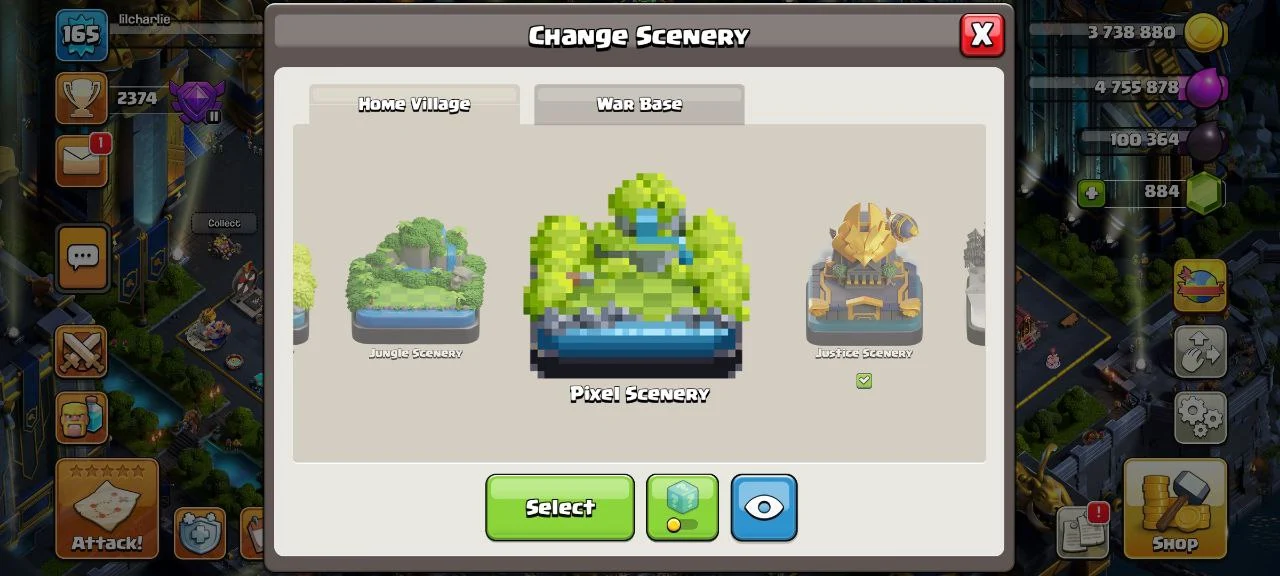Switch to the Home Village tab
This screenshot has height=576, width=1280.
click(x=414, y=104)
